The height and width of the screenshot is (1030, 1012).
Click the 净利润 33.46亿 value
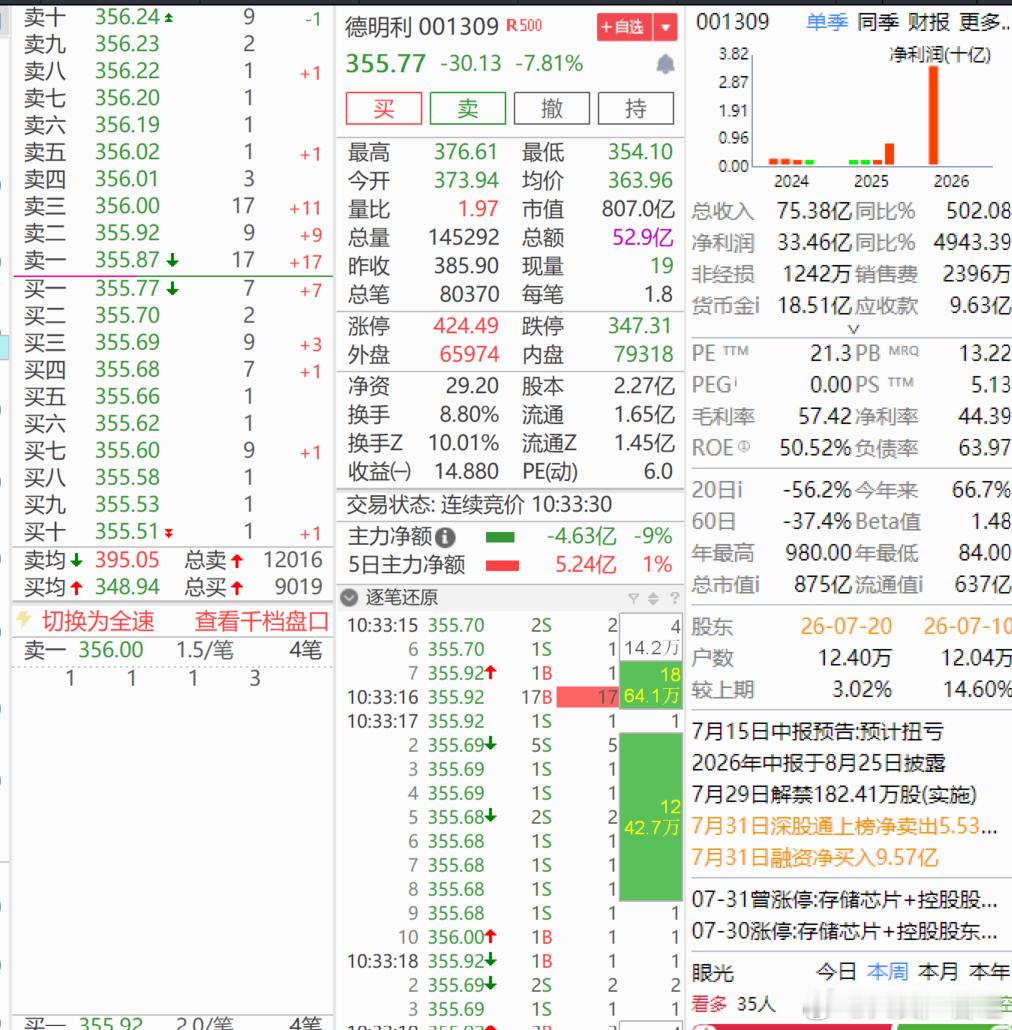814,242
